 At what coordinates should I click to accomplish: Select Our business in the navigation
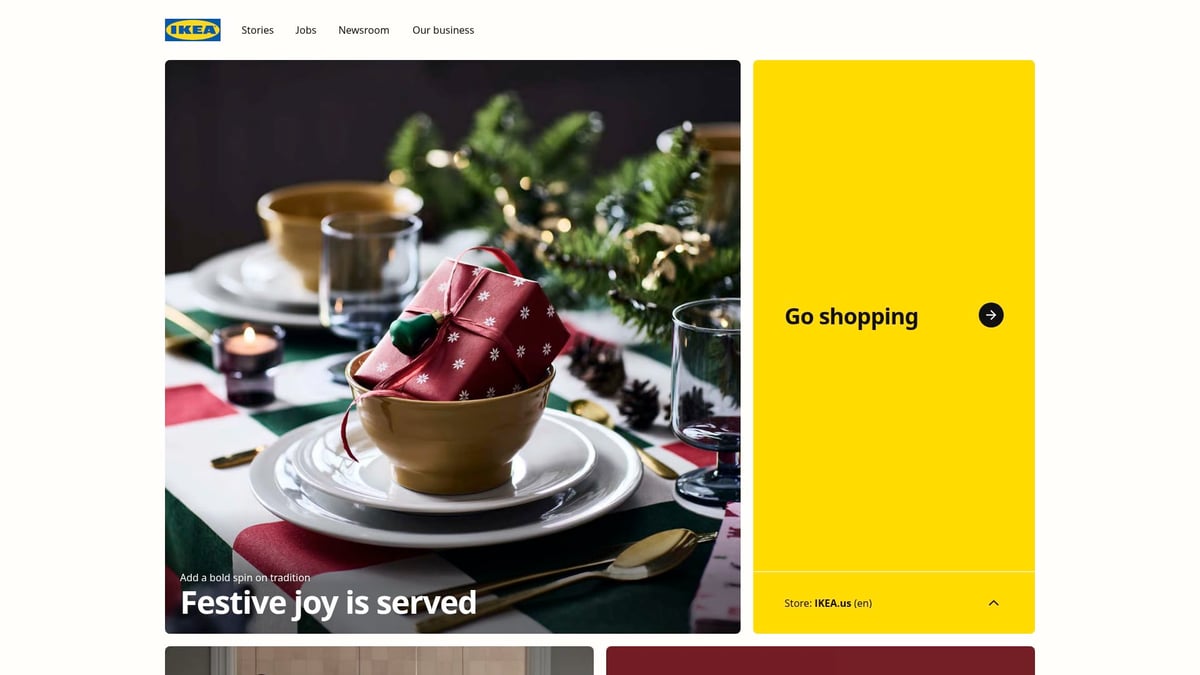click(443, 30)
